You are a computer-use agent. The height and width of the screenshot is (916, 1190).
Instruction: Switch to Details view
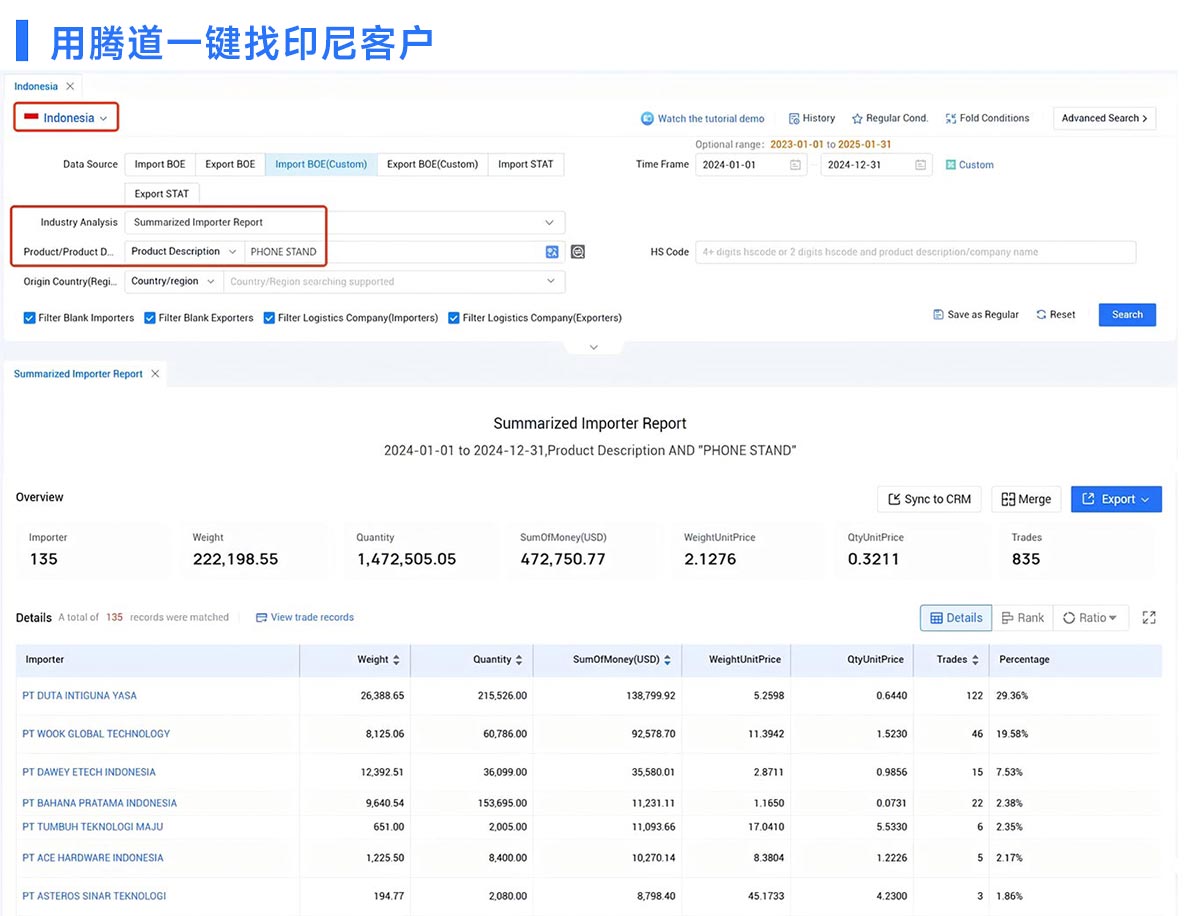click(x=956, y=618)
